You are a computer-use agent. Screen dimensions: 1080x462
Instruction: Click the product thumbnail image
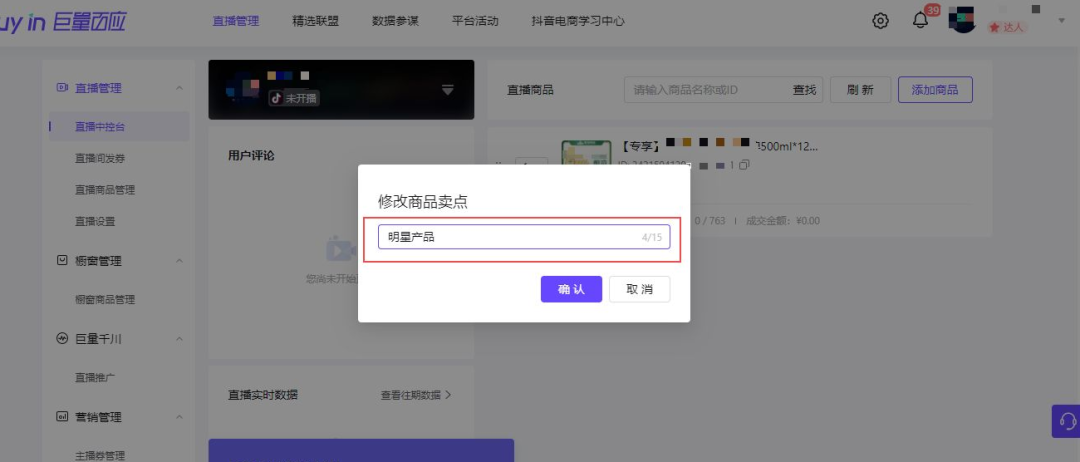pos(586,152)
